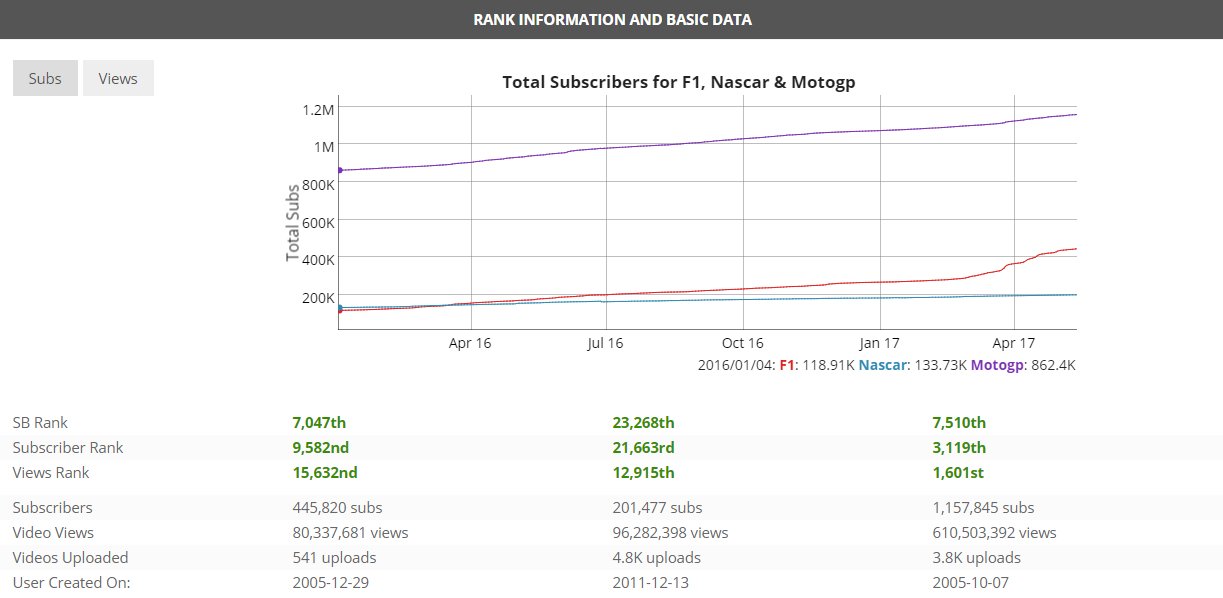Click the purple Motogp starting data point
Screen dimensions: 1223x598
pyautogui.click(x=340, y=170)
